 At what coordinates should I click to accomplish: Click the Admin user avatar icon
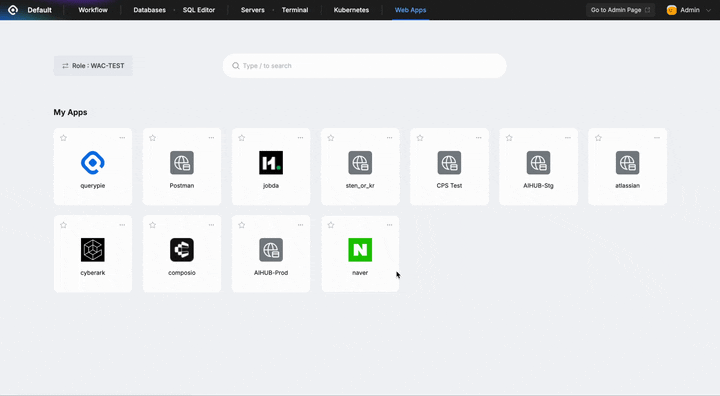[x=671, y=10]
